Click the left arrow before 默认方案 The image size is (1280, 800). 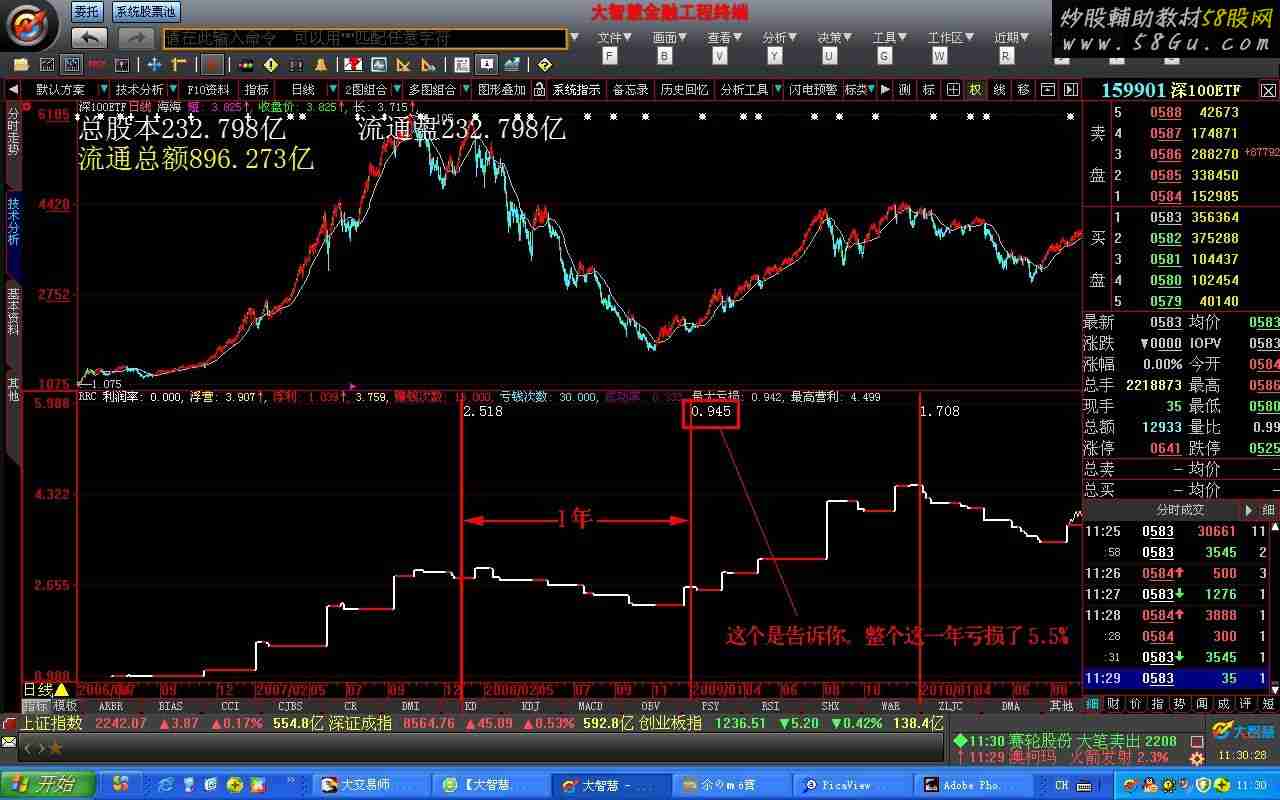pyautogui.click(x=13, y=90)
